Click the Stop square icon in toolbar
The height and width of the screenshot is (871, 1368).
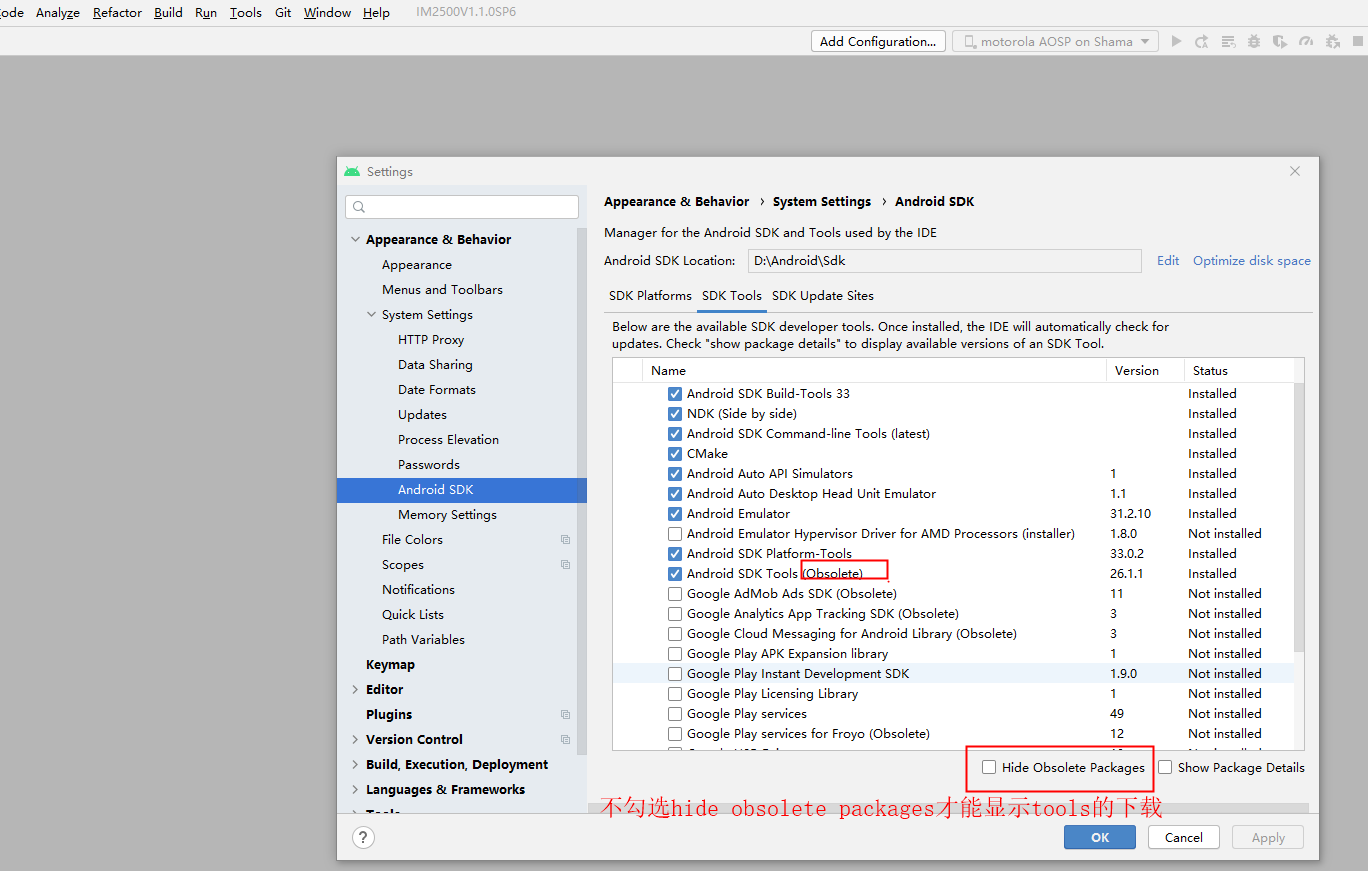click(x=1358, y=41)
